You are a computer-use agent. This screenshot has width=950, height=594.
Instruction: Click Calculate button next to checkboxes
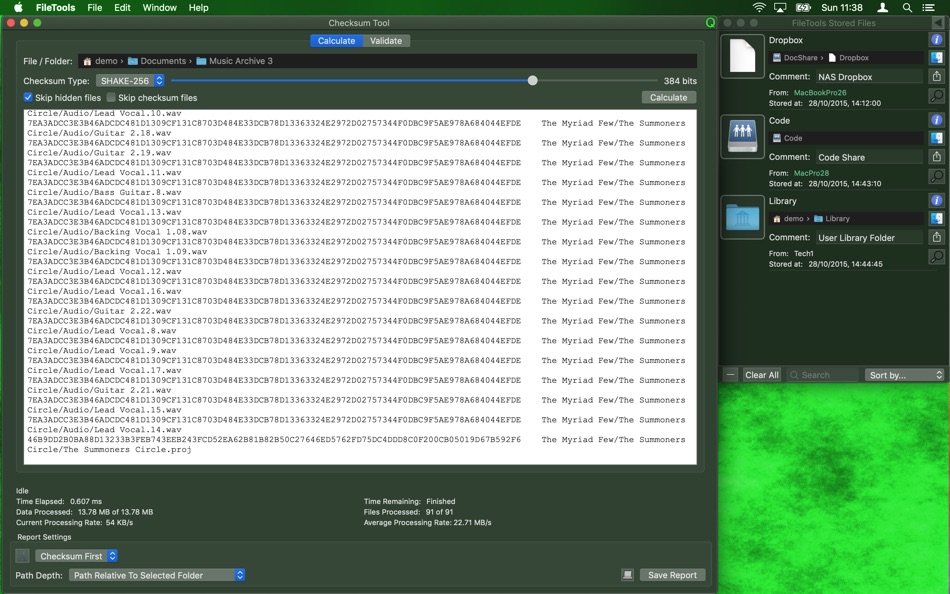669,97
